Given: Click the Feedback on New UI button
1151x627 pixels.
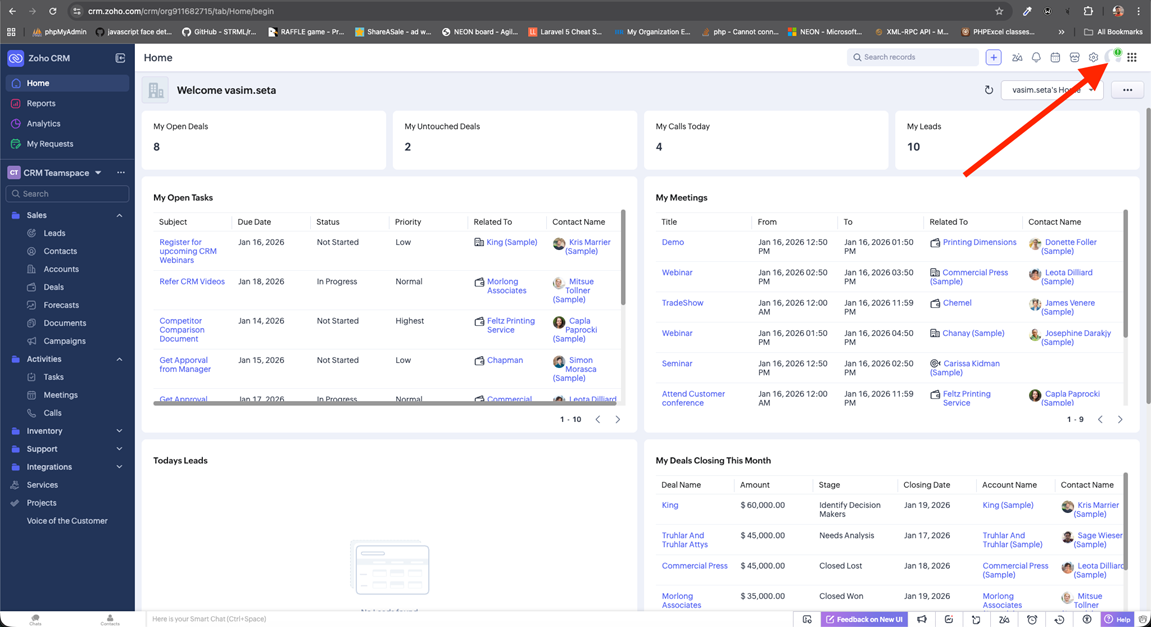Looking at the screenshot, I should [864, 620].
